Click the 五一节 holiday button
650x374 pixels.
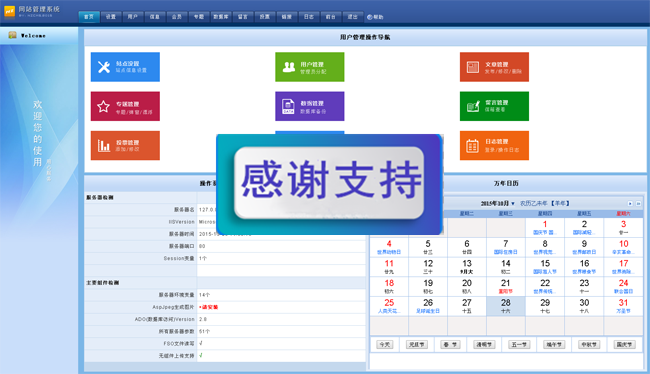coord(519,345)
